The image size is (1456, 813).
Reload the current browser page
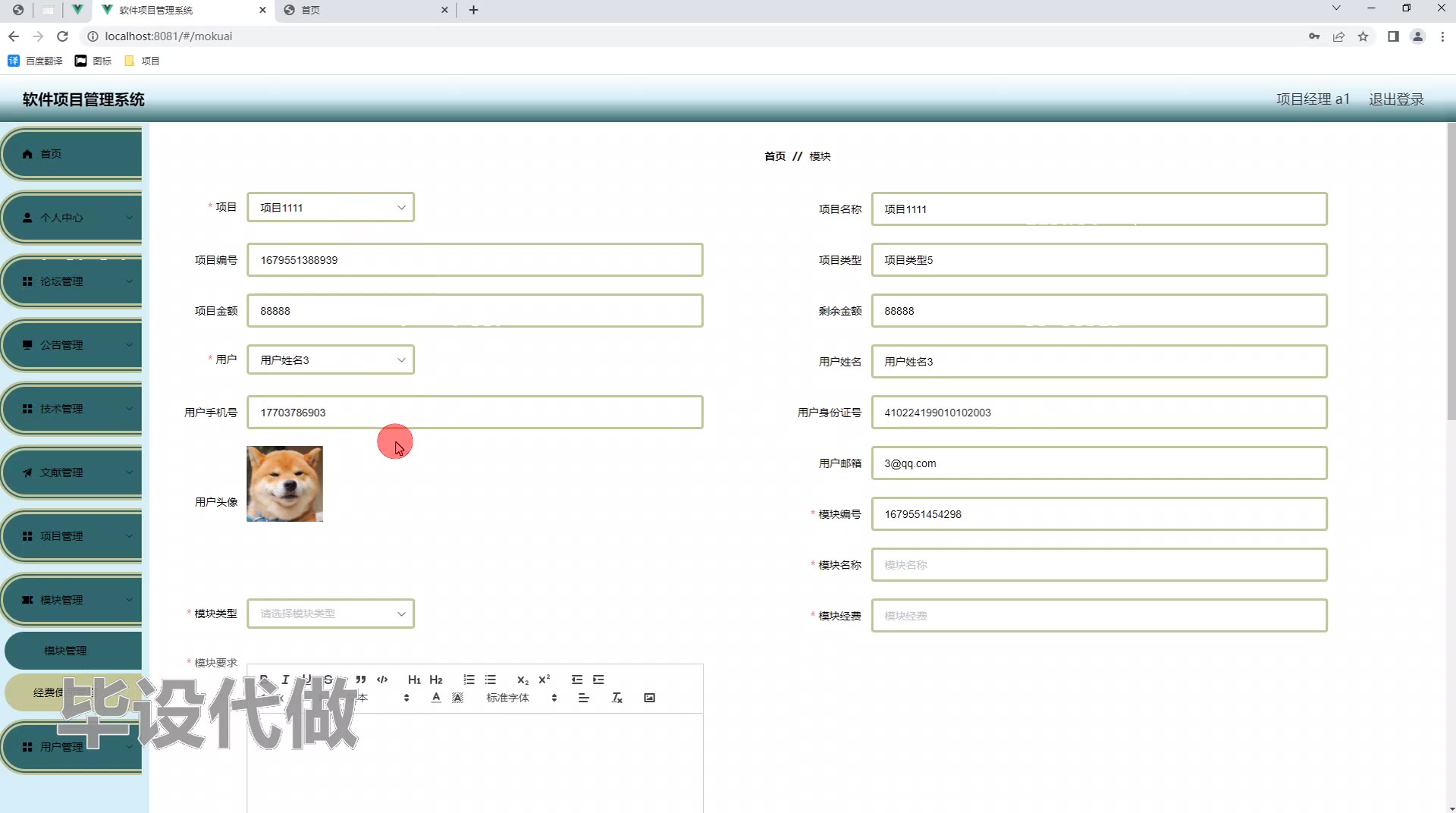[x=63, y=36]
